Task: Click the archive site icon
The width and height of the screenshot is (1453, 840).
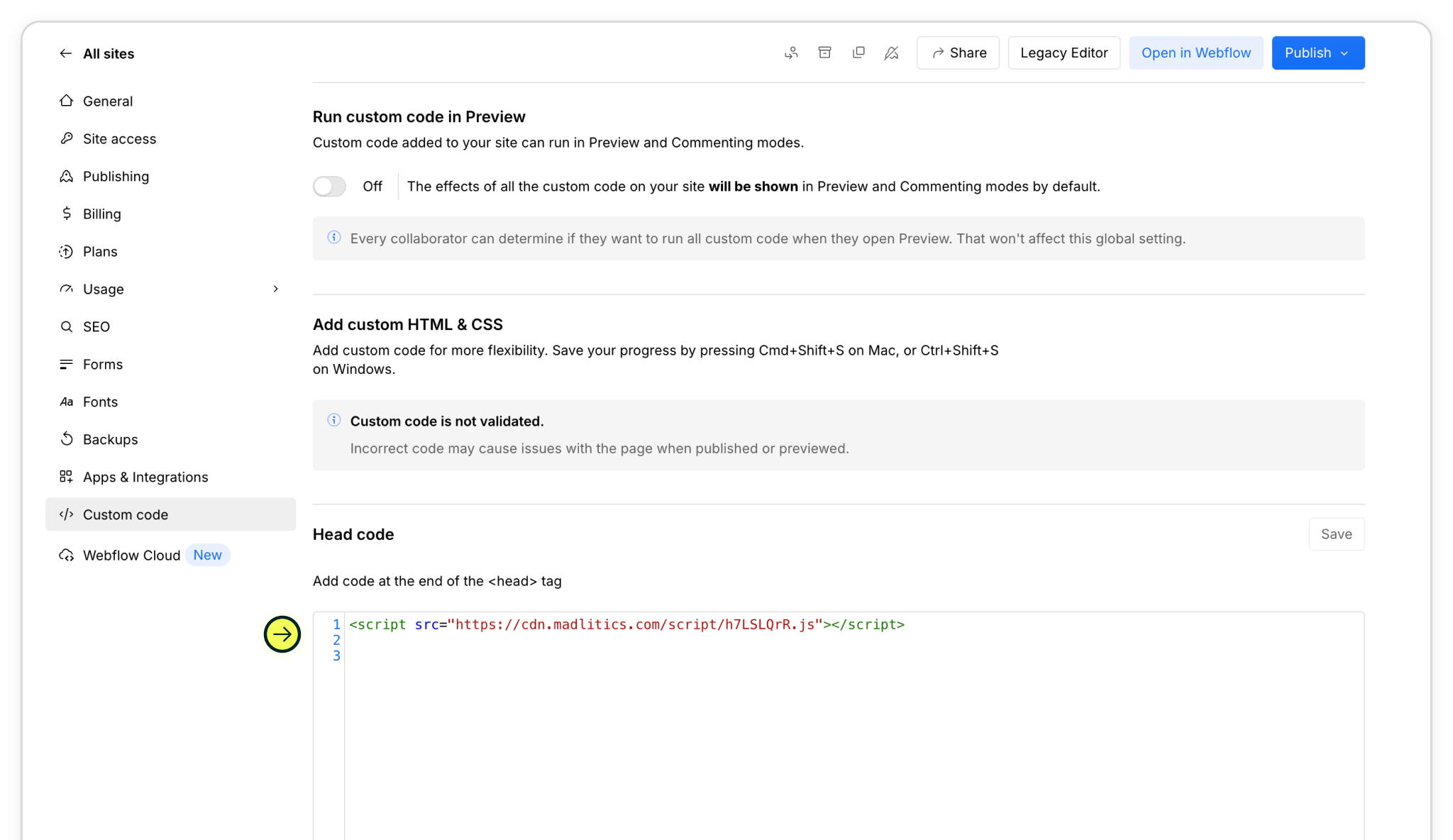Action: click(x=824, y=52)
